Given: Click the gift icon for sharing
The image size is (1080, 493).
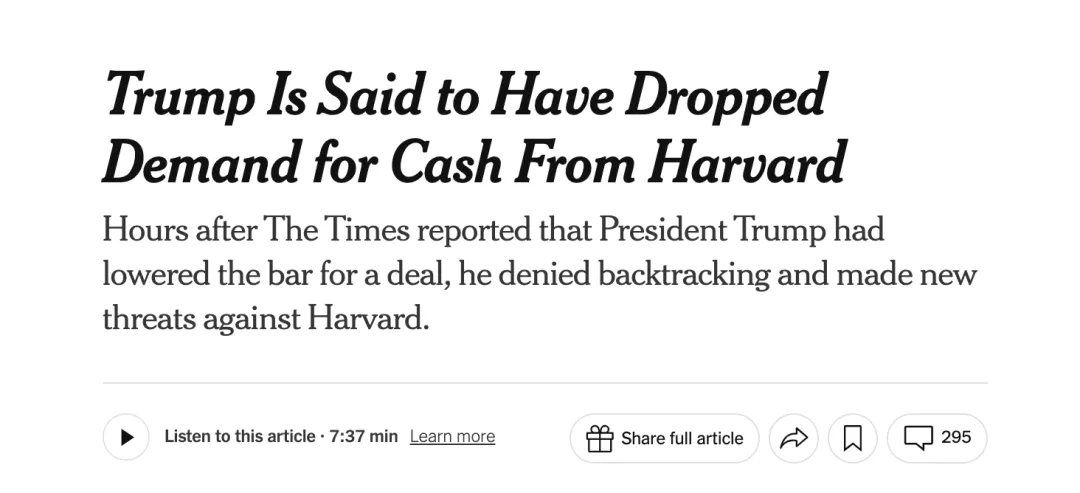Looking at the screenshot, I should 600,438.
